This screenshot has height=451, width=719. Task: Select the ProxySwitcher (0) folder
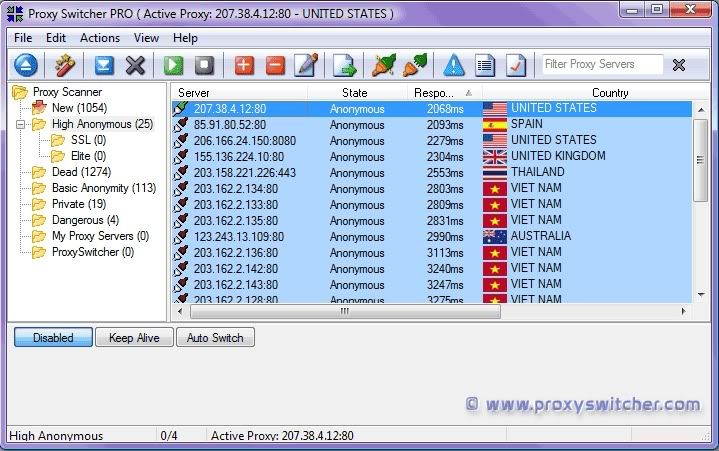pos(93,252)
